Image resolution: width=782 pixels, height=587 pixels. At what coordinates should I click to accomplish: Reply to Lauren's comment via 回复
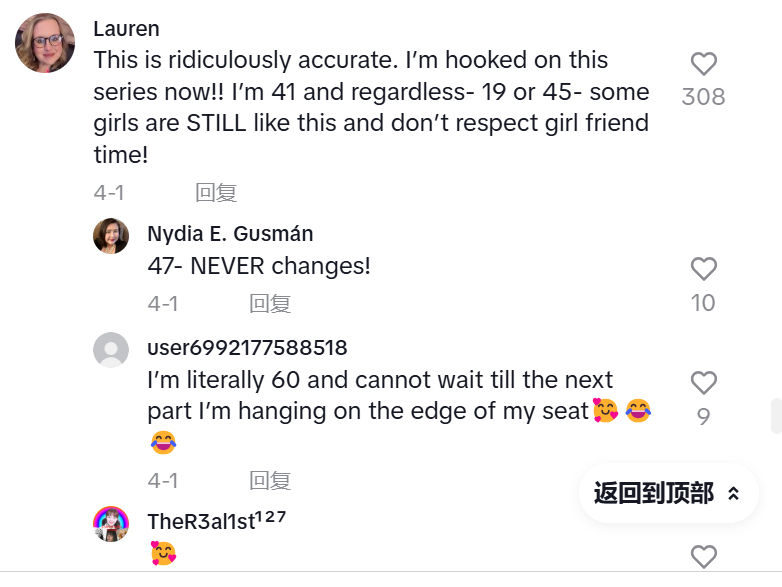point(216,193)
